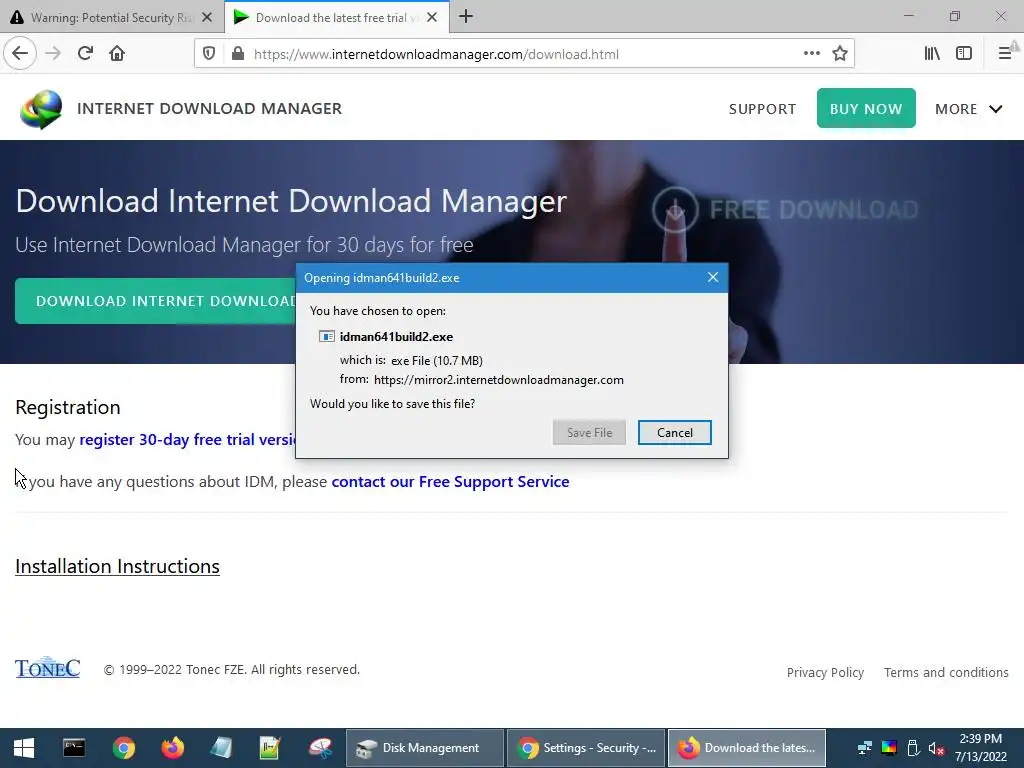Click the forward navigation arrow
This screenshot has height=768, width=1024.
coord(53,54)
